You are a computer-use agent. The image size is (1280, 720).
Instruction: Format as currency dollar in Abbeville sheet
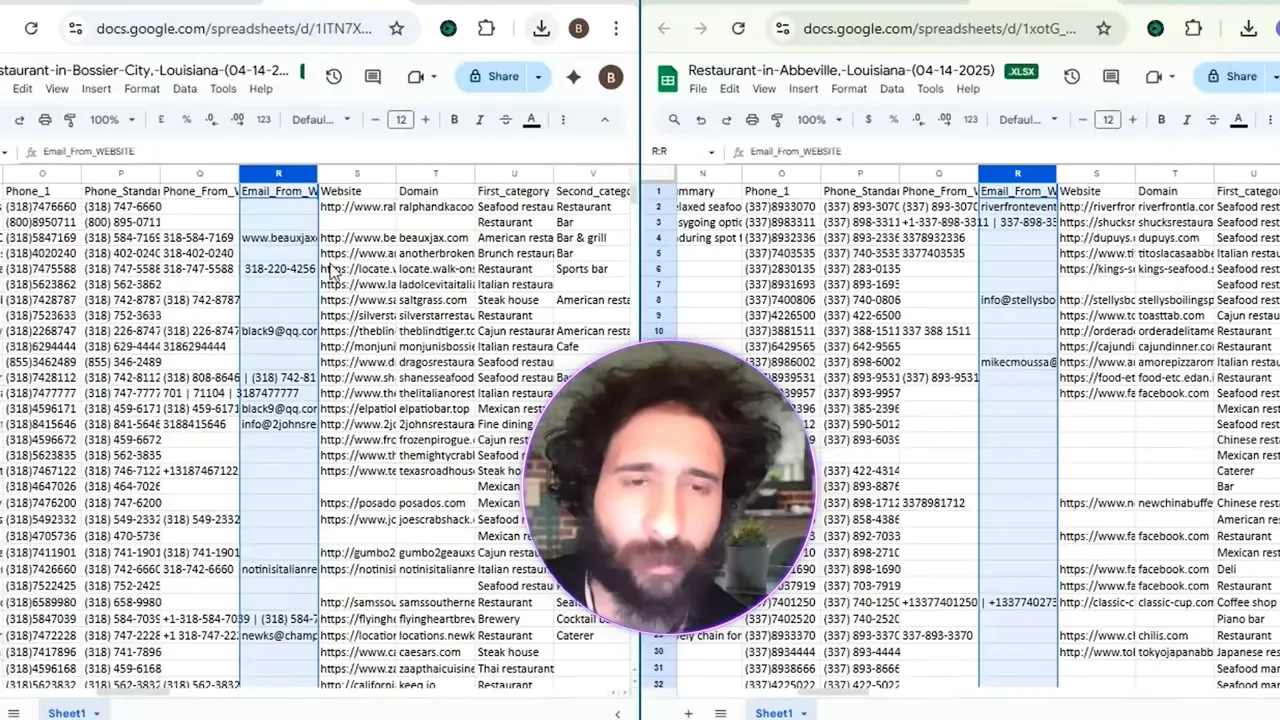tap(868, 120)
